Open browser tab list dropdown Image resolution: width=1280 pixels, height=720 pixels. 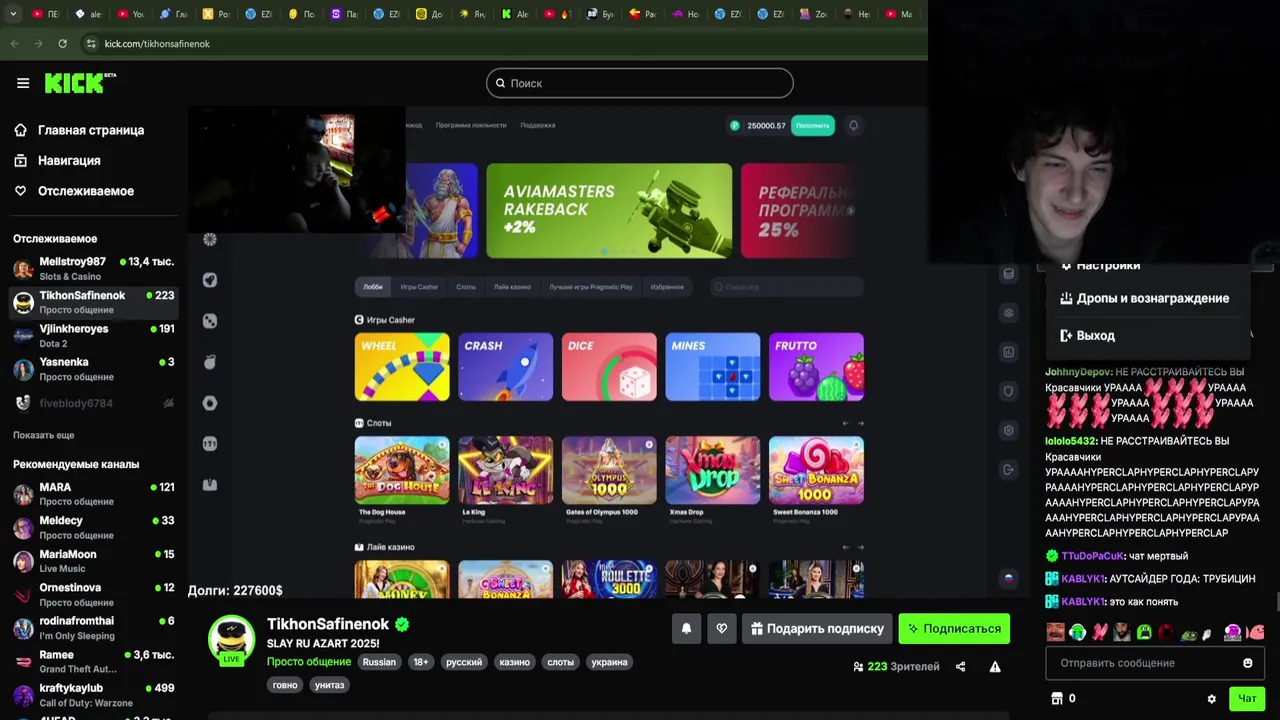click(x=12, y=14)
